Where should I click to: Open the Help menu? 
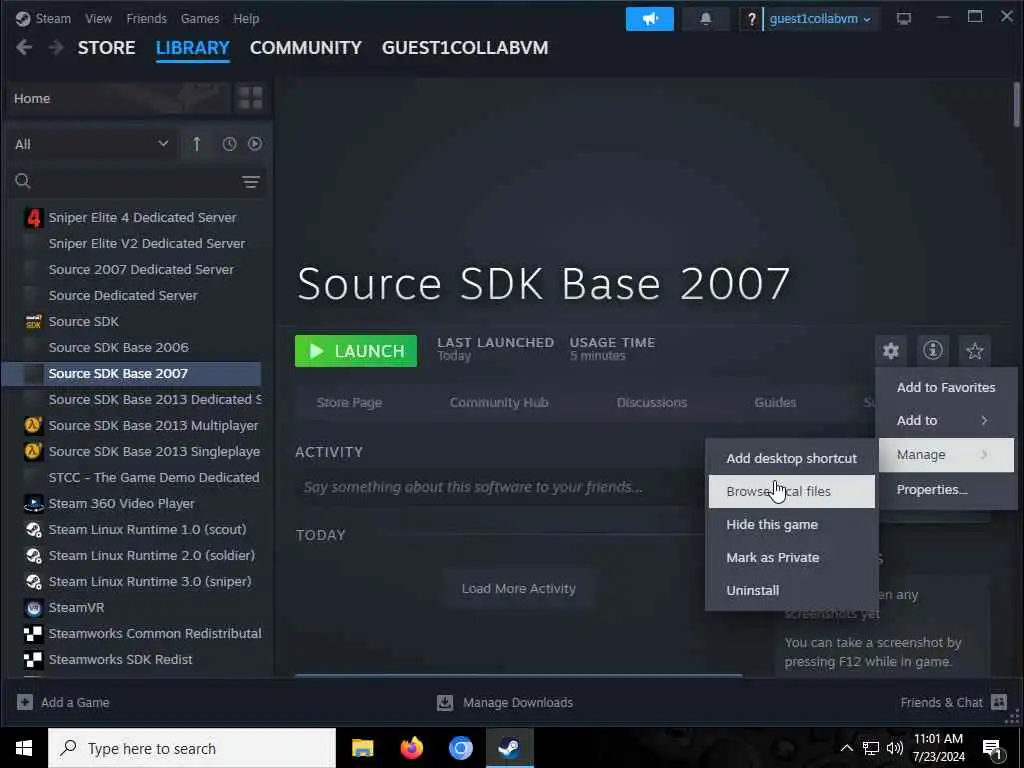click(246, 18)
